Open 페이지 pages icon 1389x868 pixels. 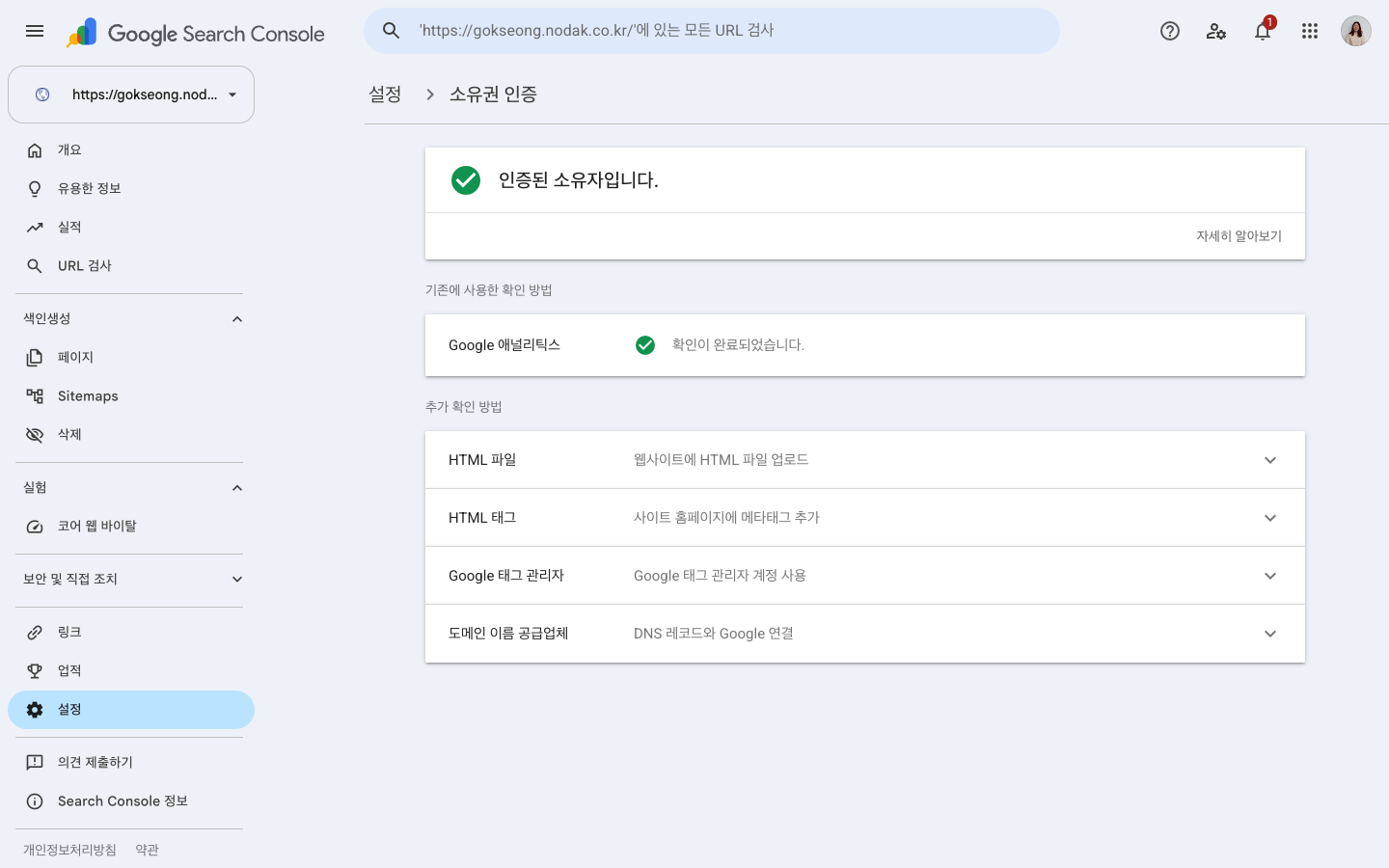(x=35, y=358)
